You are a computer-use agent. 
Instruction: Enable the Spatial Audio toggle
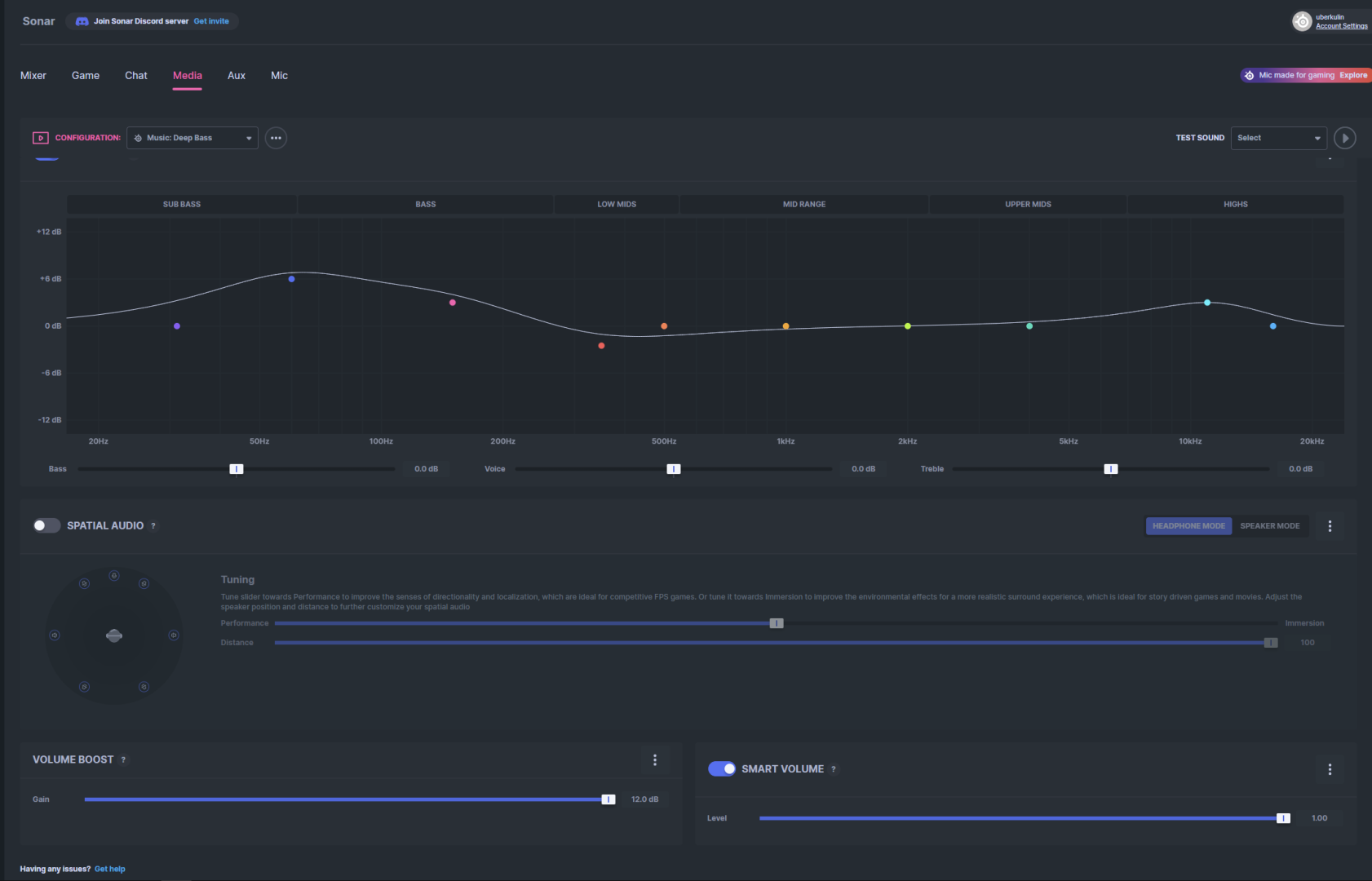pyautogui.click(x=46, y=525)
